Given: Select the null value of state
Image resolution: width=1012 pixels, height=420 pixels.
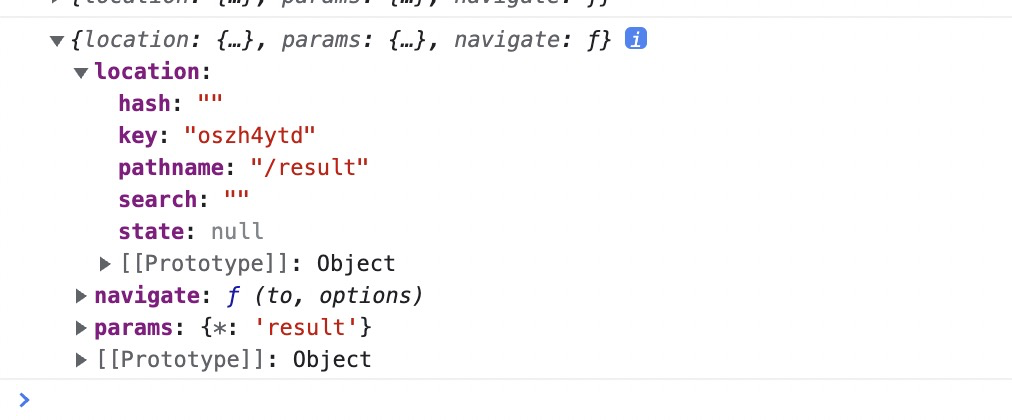Looking at the screenshot, I should point(237,232).
